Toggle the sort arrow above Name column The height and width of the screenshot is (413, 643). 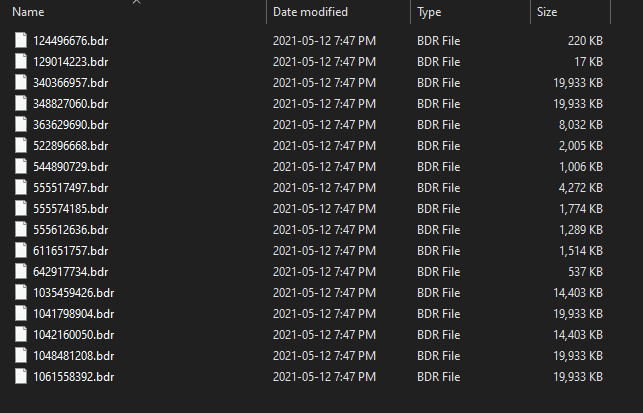coord(137,2)
